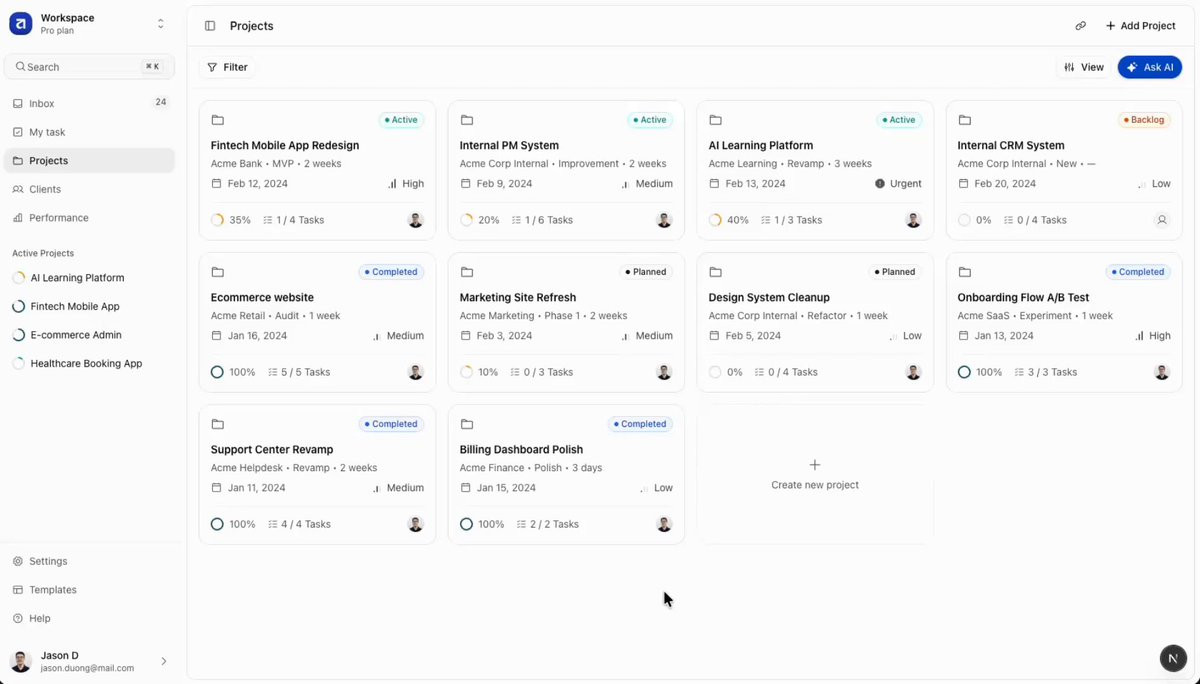Screen dimensions: 1200x684
Task: Click the Ask AI button
Action: [x=1150, y=67]
